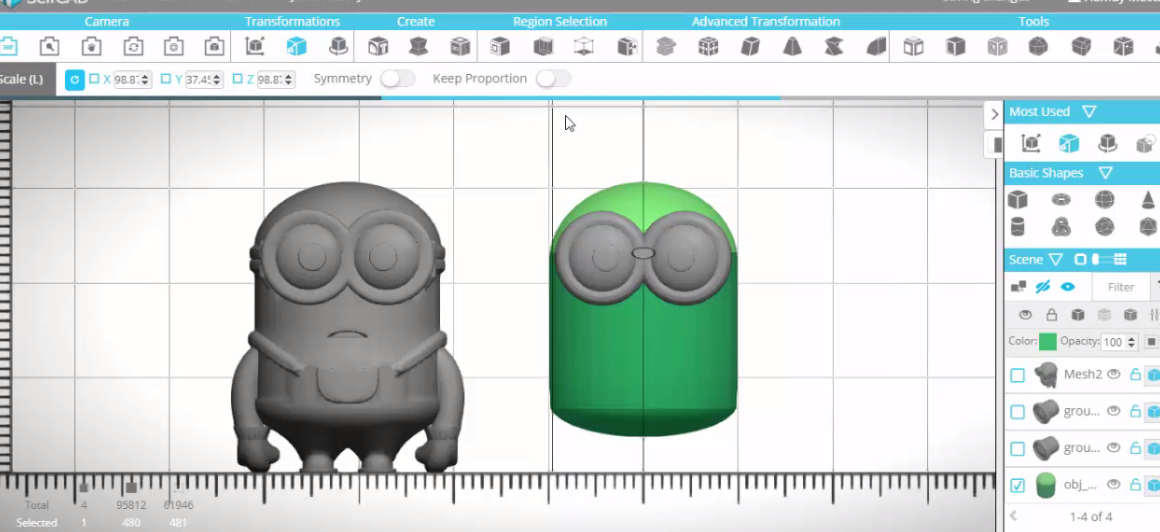The image size is (1160, 532).
Task: Collapse the right side panel arrow
Action: (x=994, y=114)
